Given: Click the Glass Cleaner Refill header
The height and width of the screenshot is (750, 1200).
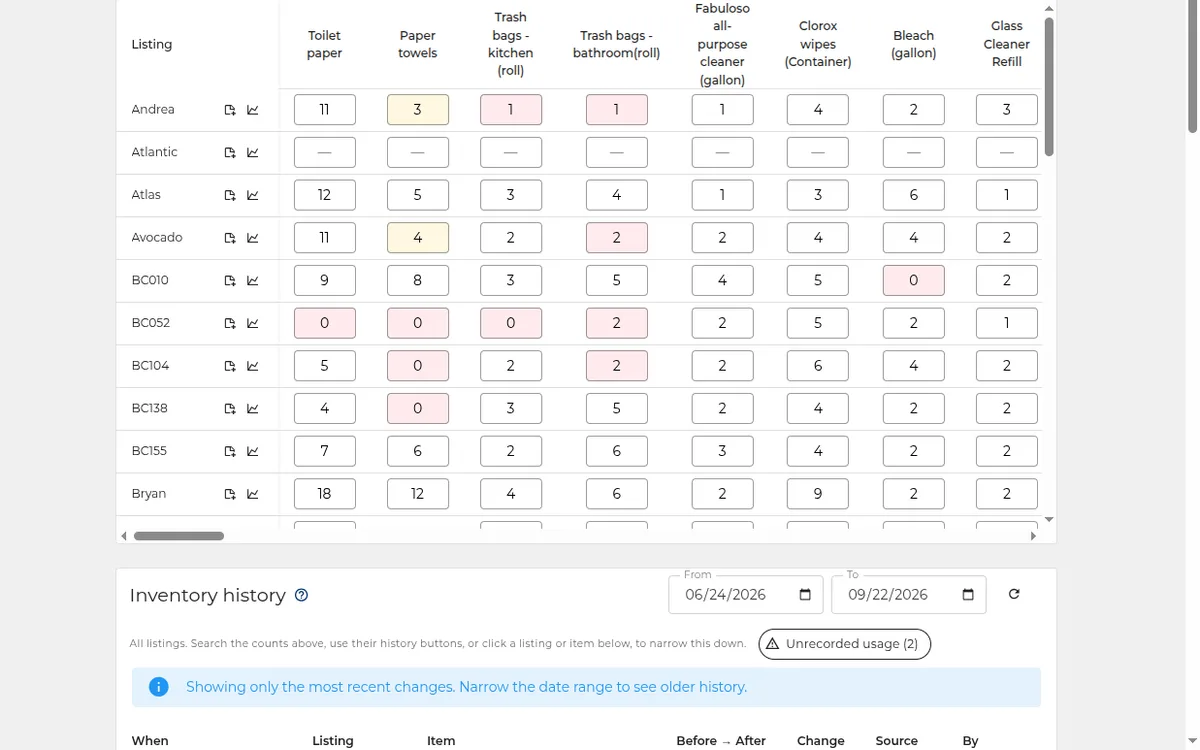Looking at the screenshot, I should pyautogui.click(x=1007, y=44).
